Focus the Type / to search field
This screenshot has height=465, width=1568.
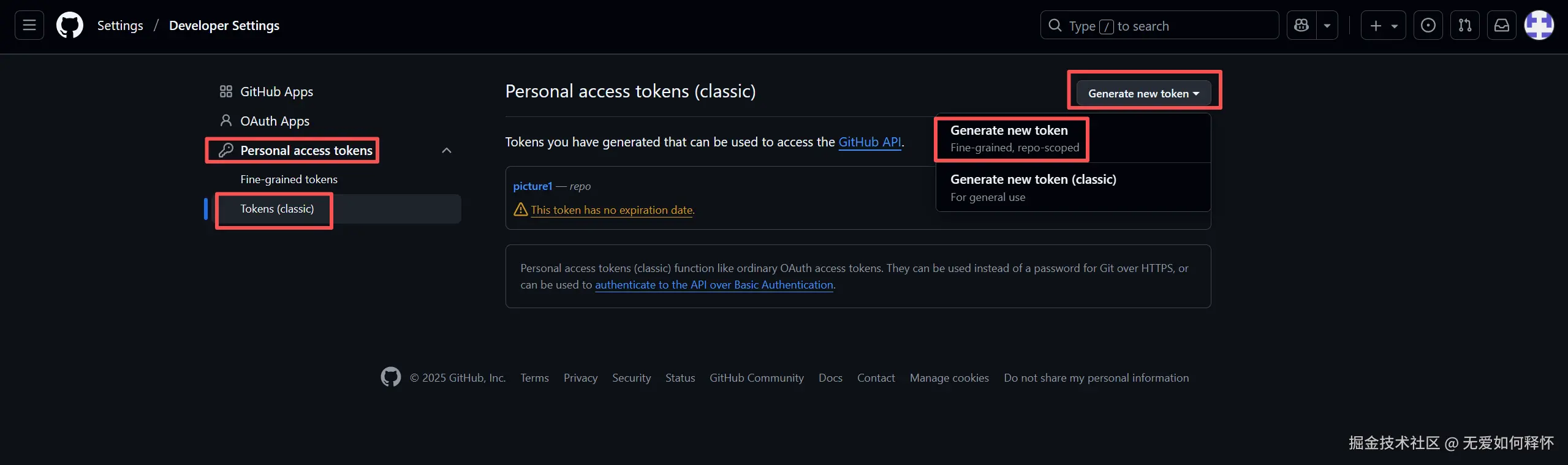pyautogui.click(x=1158, y=26)
